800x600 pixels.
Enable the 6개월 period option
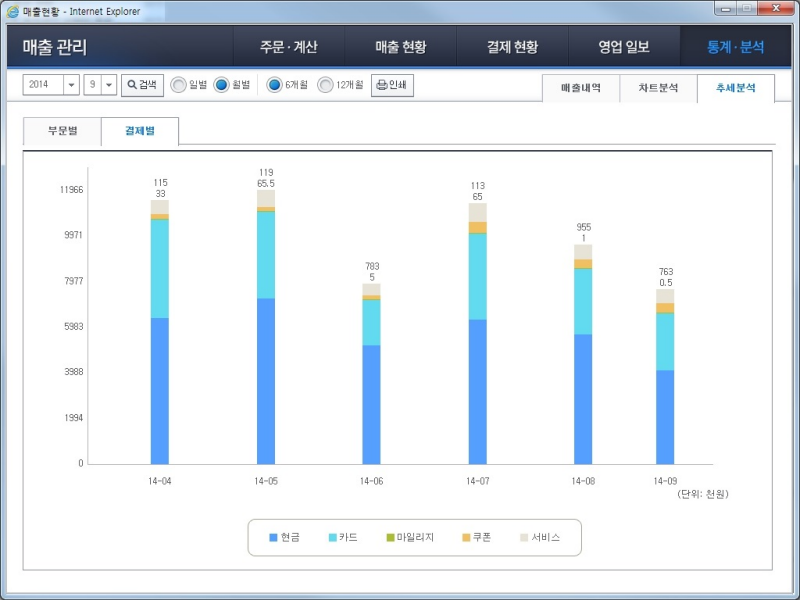pyautogui.click(x=276, y=85)
